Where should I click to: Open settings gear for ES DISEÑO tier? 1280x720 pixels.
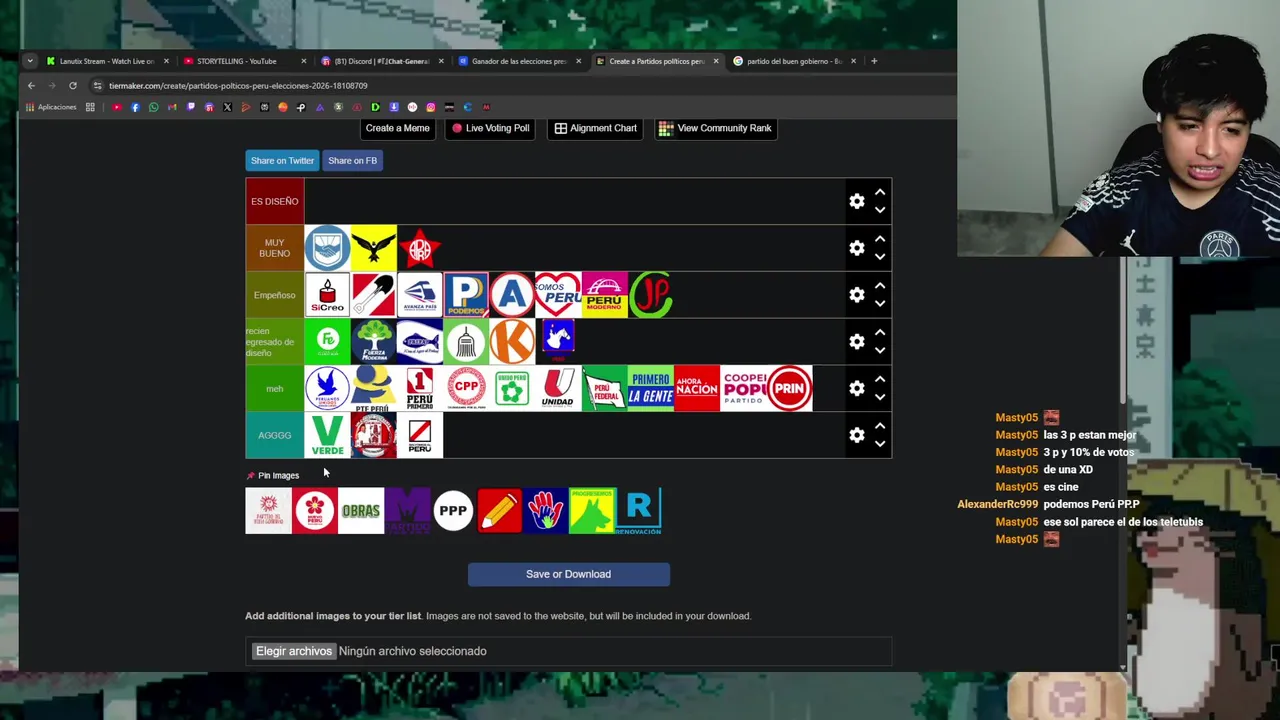click(x=857, y=201)
